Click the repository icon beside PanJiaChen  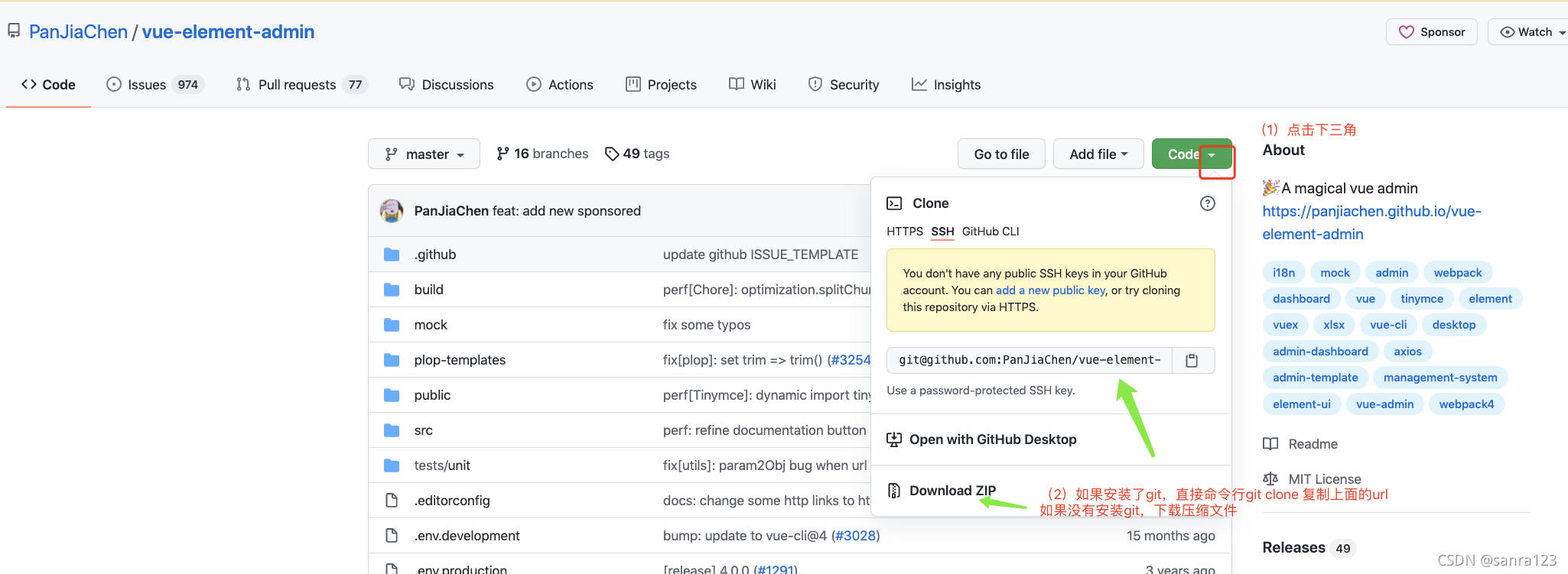[x=14, y=31]
